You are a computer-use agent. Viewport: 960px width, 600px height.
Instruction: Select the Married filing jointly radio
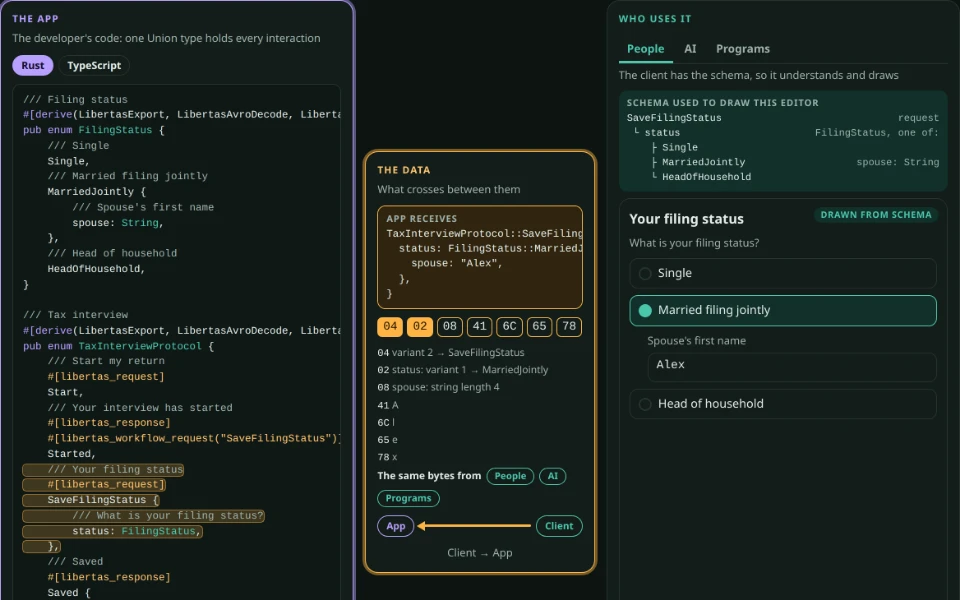coord(782,310)
